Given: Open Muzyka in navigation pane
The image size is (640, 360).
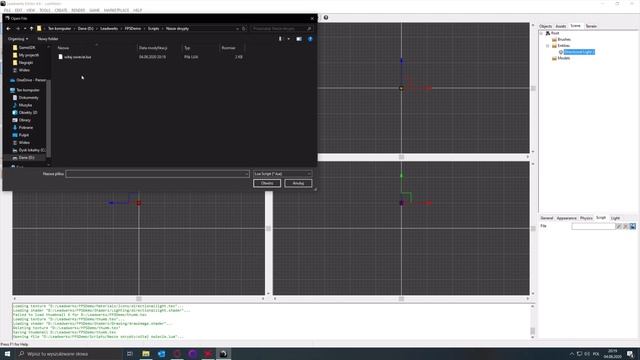Looking at the screenshot, I should point(22,105).
